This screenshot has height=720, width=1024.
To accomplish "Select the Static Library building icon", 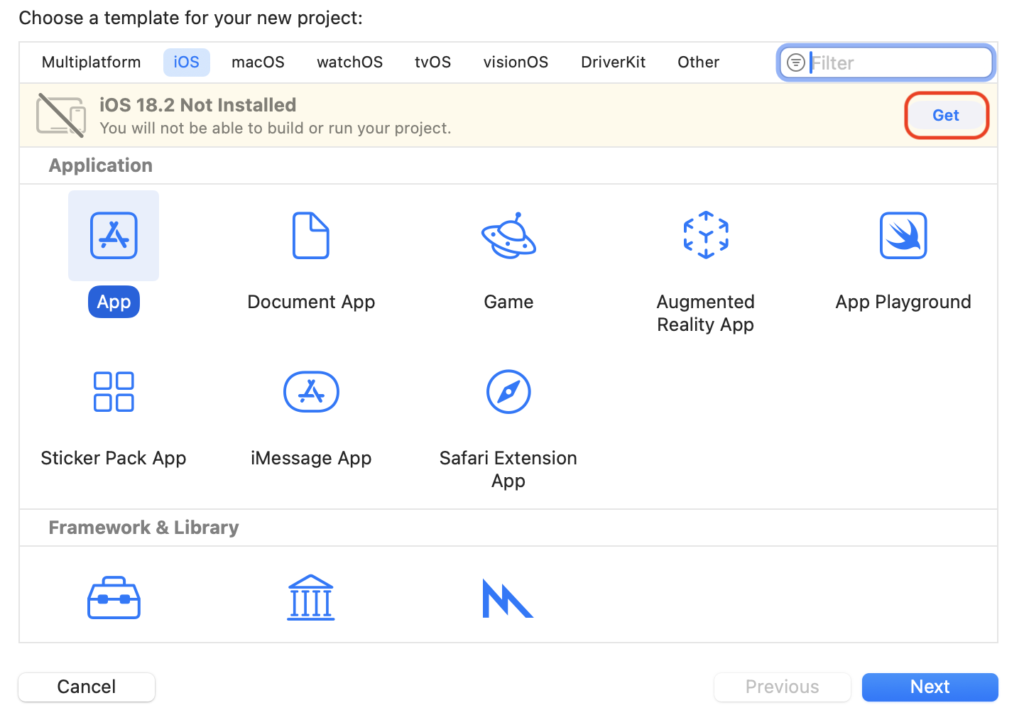I will coord(311,598).
